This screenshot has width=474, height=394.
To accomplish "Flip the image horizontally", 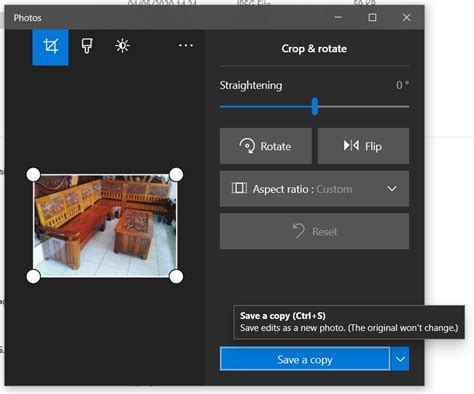I will tap(363, 146).
